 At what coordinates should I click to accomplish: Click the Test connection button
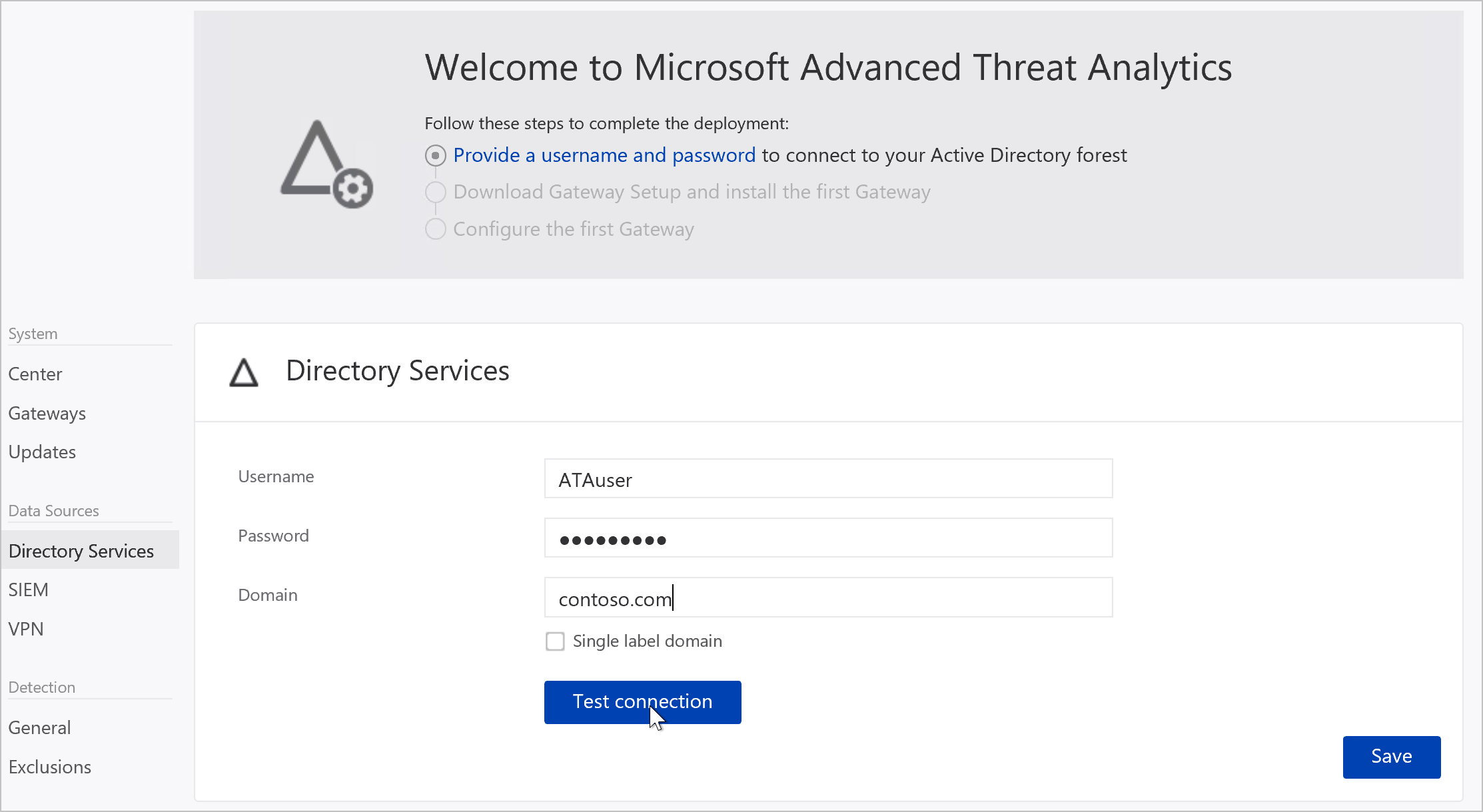pos(642,701)
